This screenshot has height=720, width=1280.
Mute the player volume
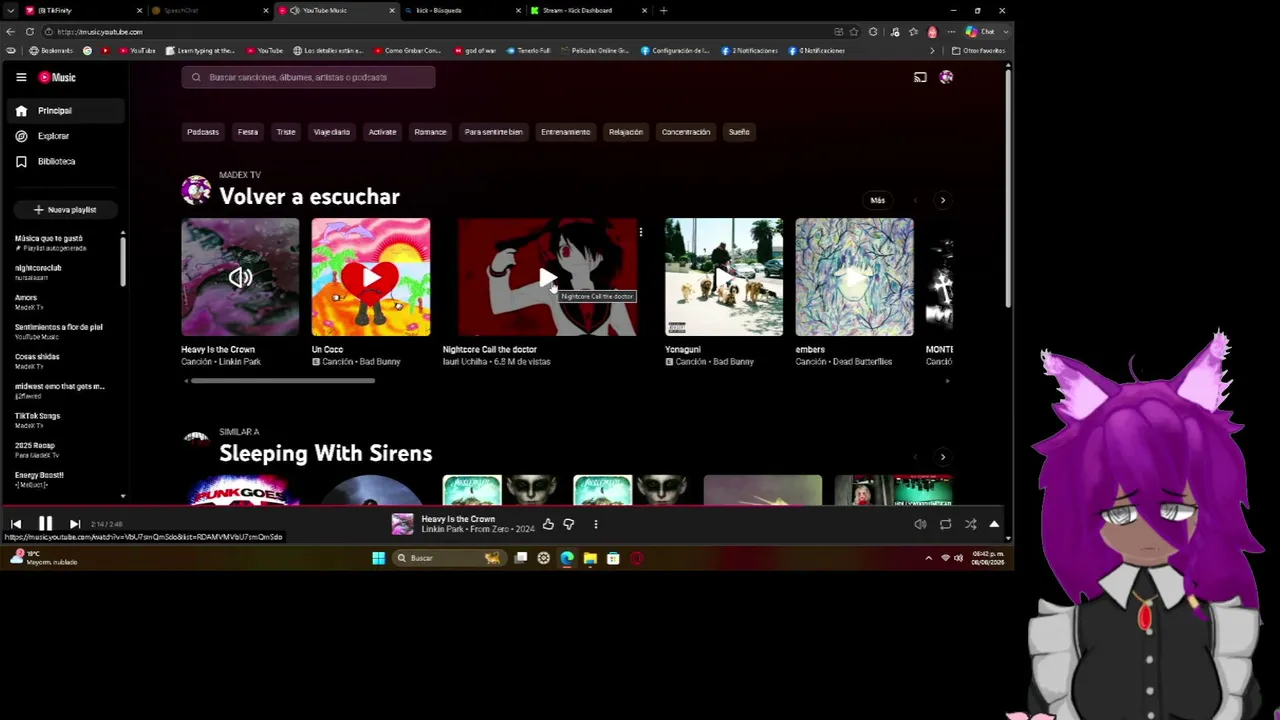920,524
